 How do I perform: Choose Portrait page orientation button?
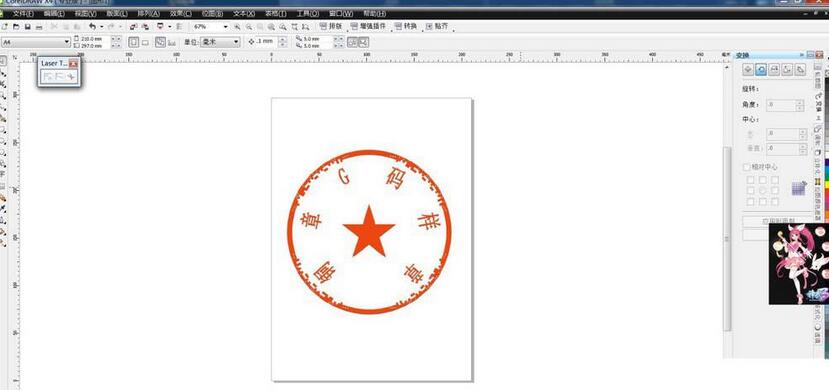(x=134, y=42)
